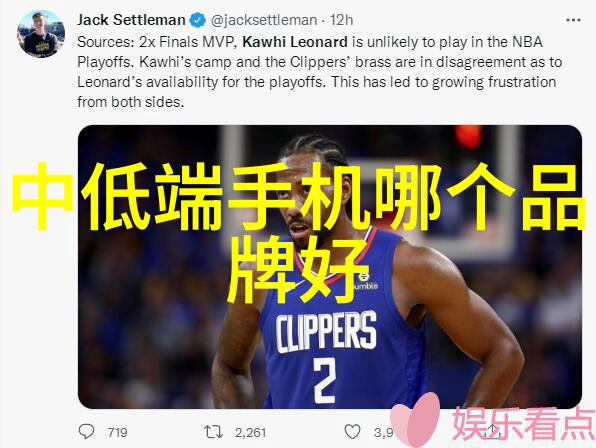Screen dimensions: 596x448
Task: Click the bold Kawhi Leonard text
Action: pyautogui.click(x=295, y=42)
